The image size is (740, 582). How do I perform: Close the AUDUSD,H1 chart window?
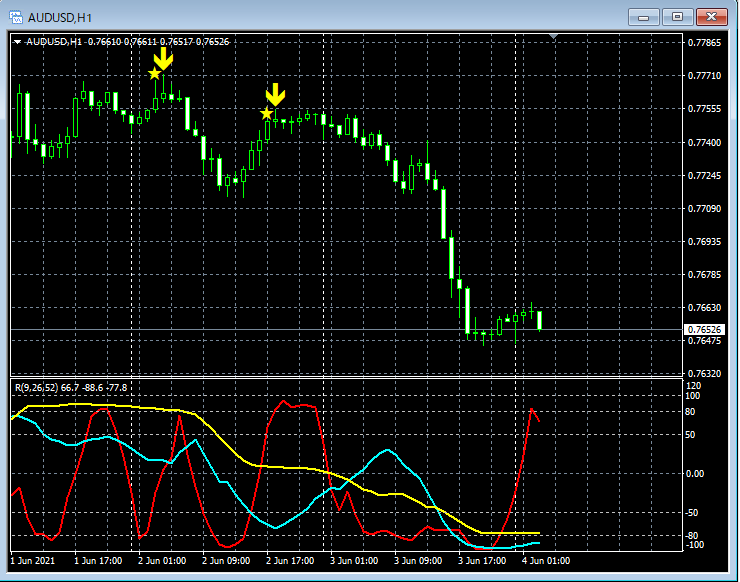(x=712, y=17)
